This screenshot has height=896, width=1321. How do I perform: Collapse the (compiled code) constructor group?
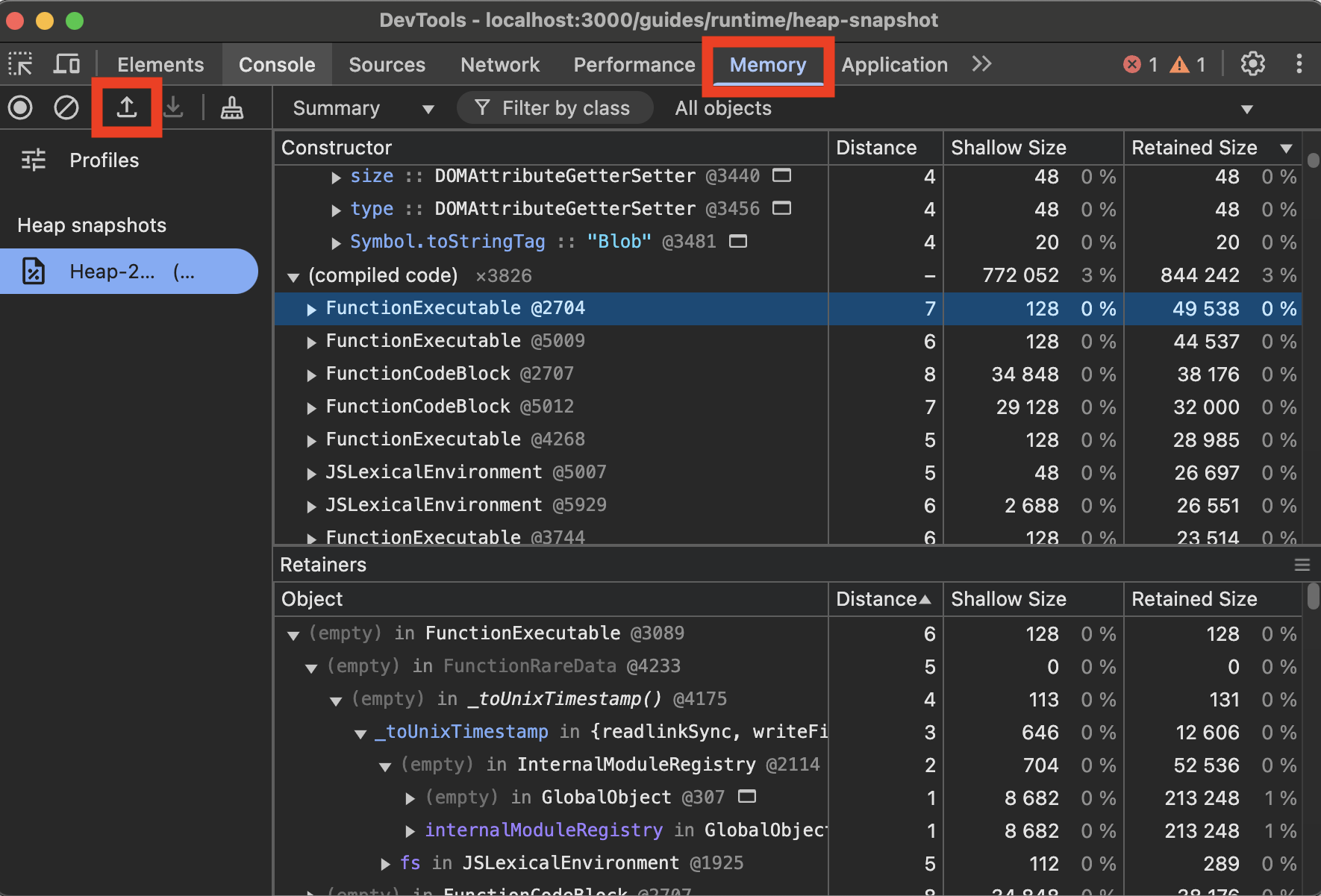[x=293, y=275]
